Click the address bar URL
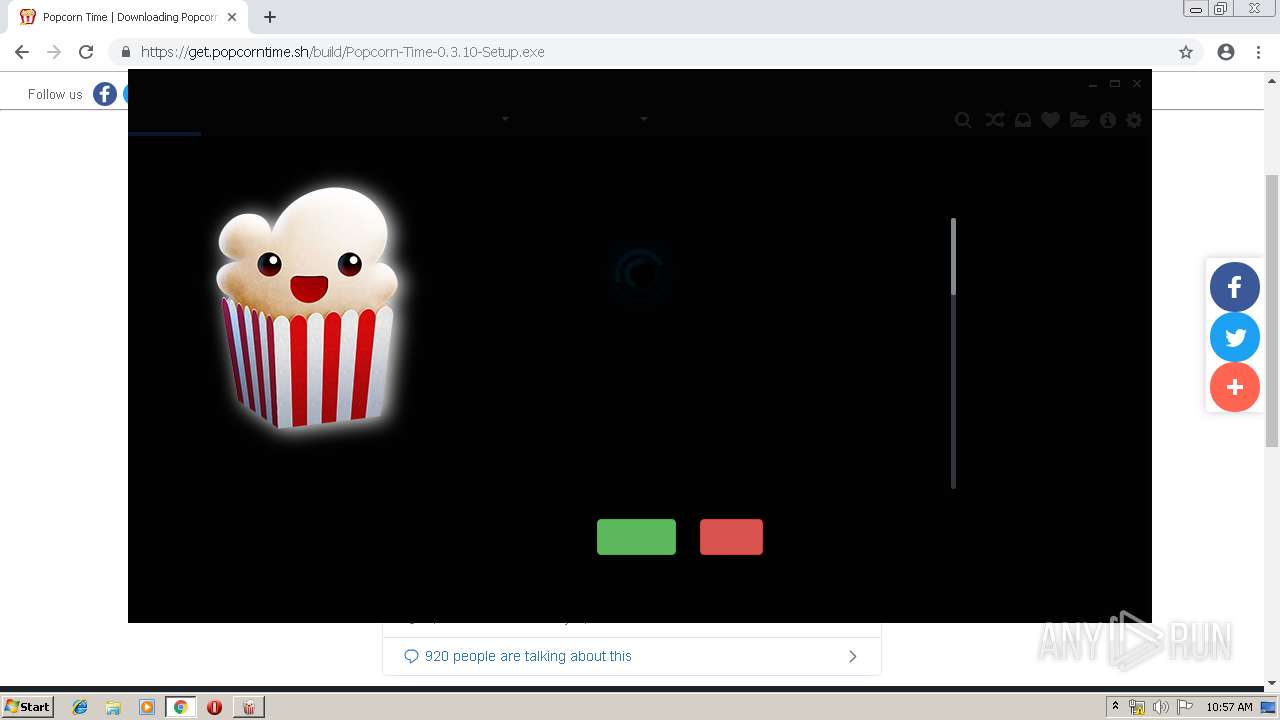Image resolution: width=1280 pixels, height=720 pixels. click(343, 52)
